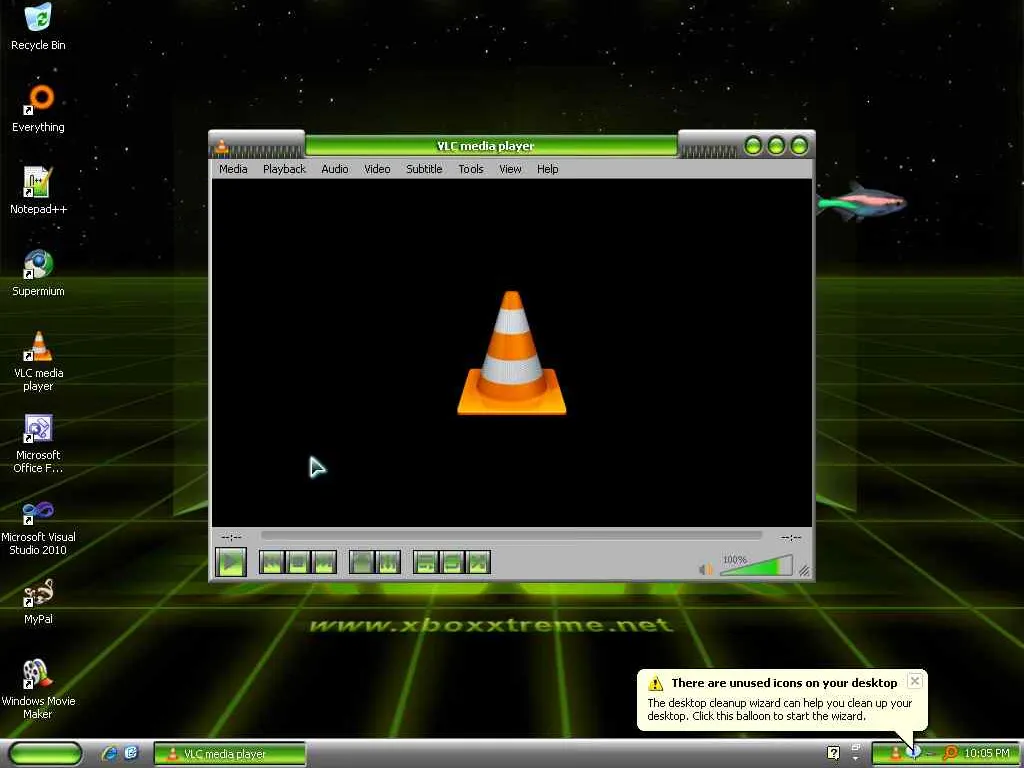This screenshot has height=768, width=1024.
Task: Open the Subtitle menu
Action: click(424, 169)
